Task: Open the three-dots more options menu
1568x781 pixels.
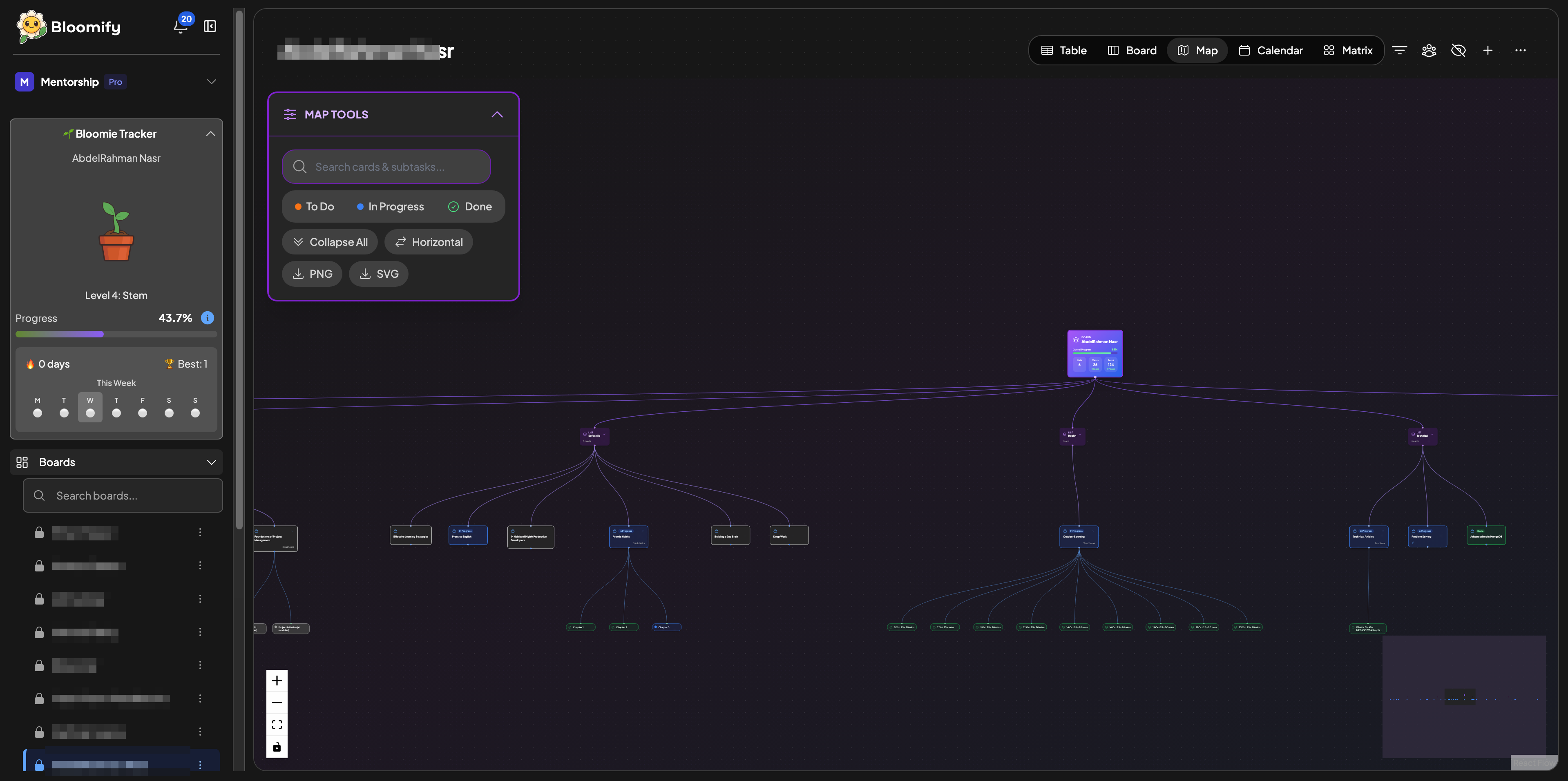Action: [x=1520, y=51]
